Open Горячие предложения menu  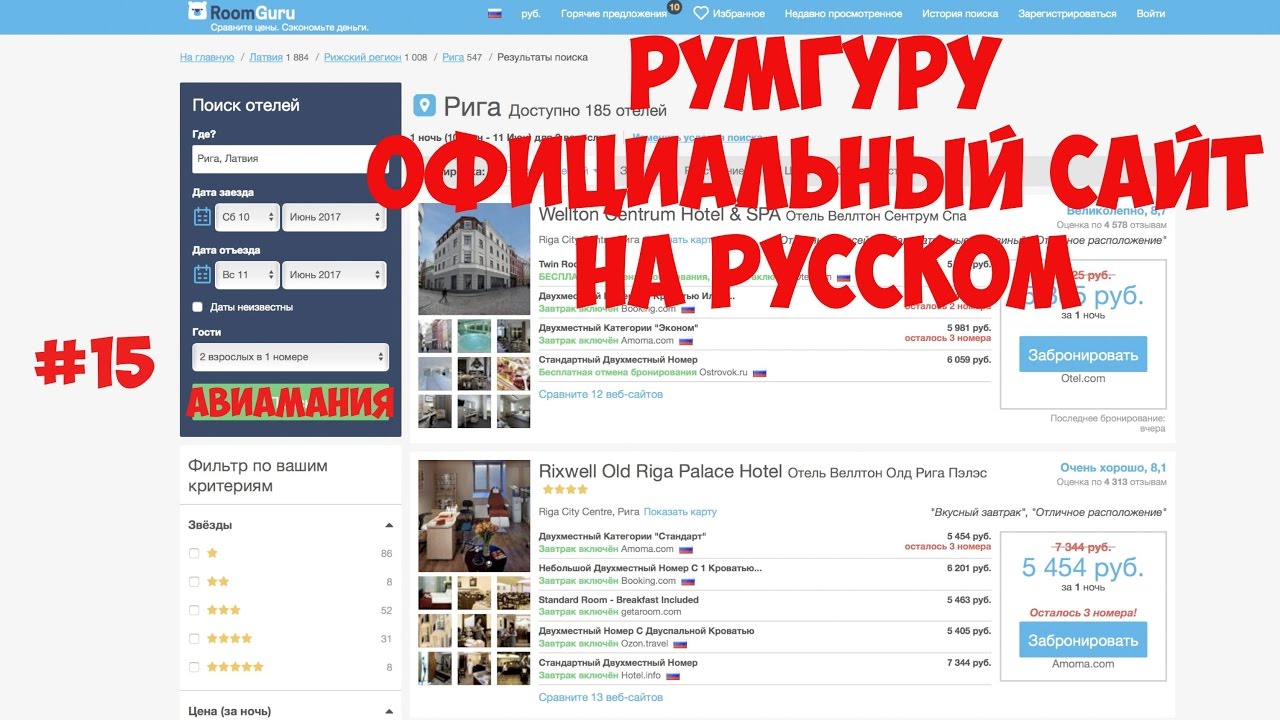coord(614,14)
